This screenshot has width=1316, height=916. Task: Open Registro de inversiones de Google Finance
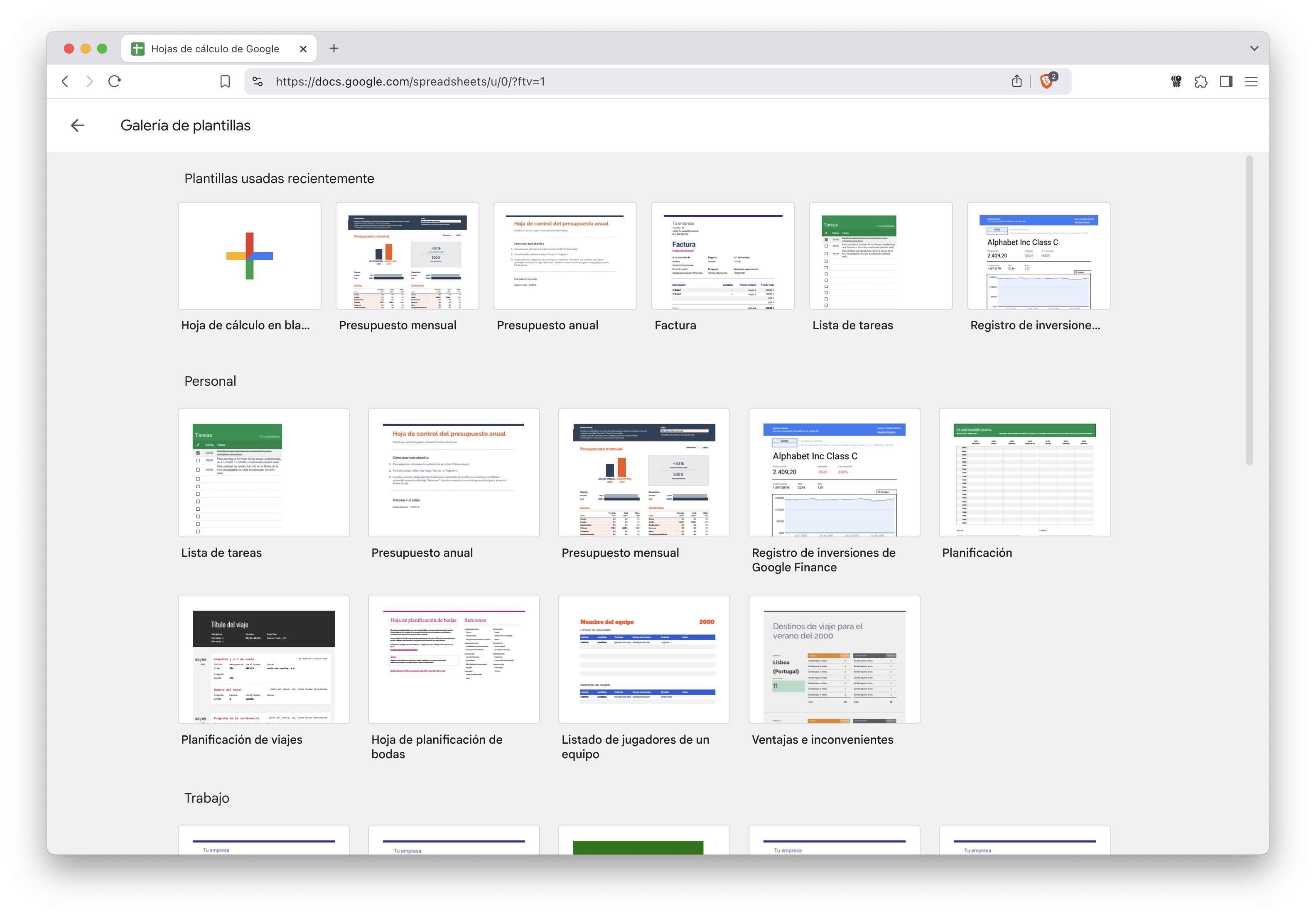click(835, 473)
